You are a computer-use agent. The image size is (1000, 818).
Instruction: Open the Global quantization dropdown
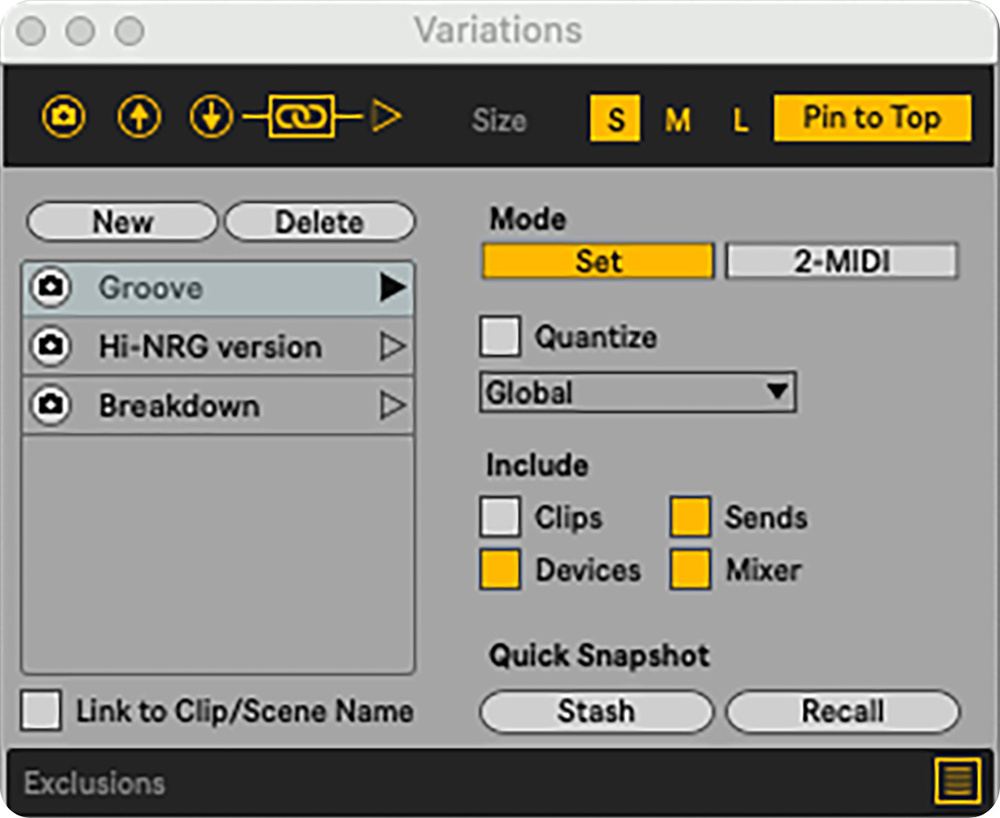pos(637,392)
